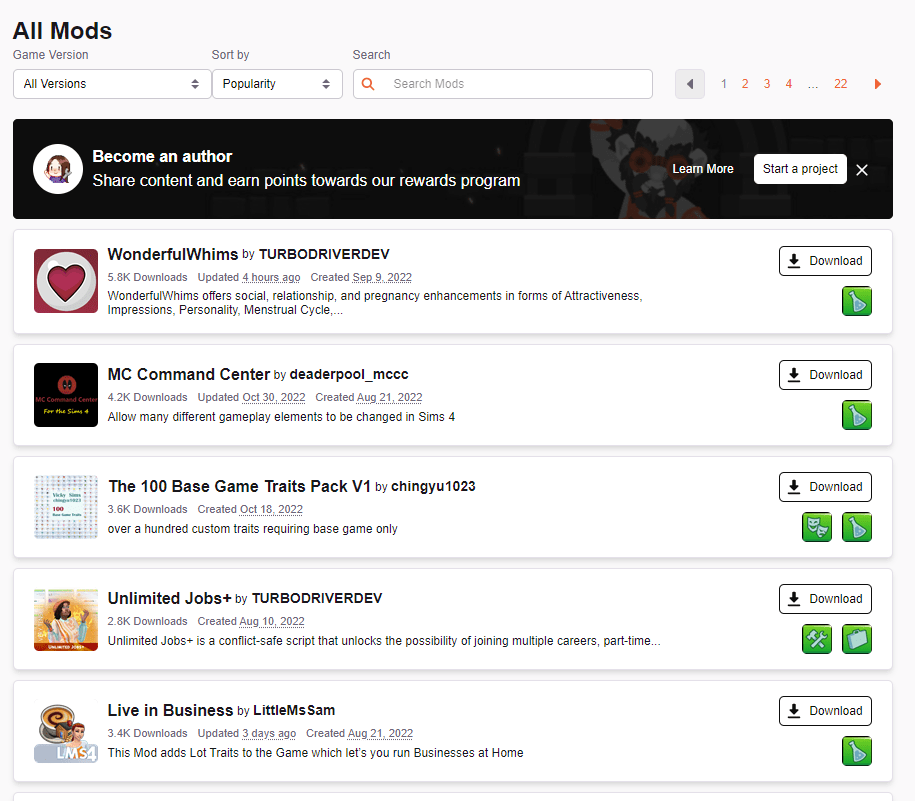Screen dimensions: 915x801
Task: Click Unlimited Jobs+ briefcase category icon
Action: (x=857, y=639)
